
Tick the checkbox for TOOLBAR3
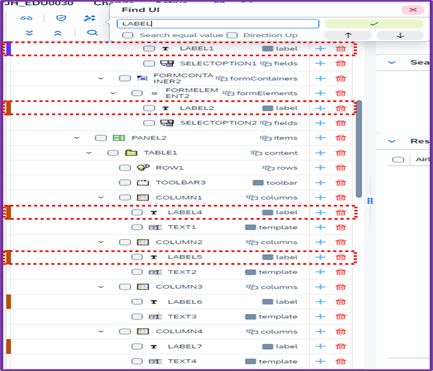(x=125, y=182)
